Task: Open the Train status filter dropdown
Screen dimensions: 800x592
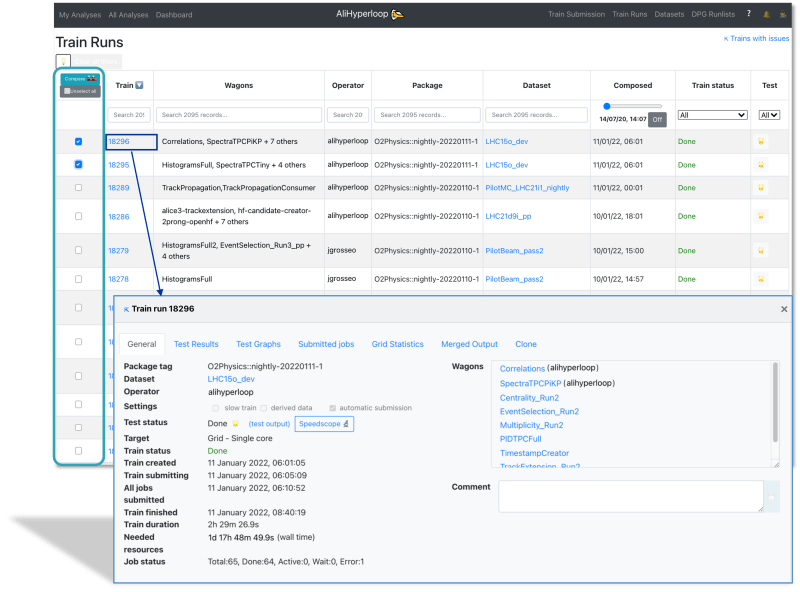Action: tap(712, 115)
